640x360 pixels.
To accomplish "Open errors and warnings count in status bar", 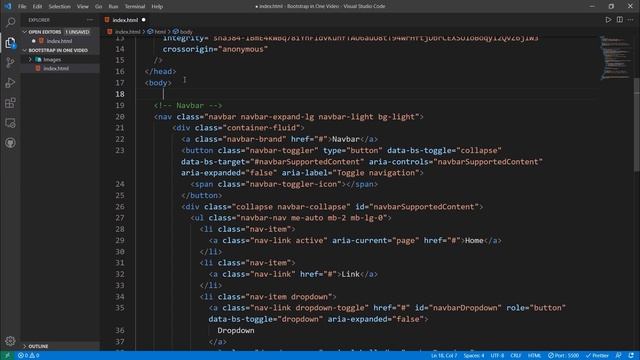I will pyautogui.click(x=29, y=356).
